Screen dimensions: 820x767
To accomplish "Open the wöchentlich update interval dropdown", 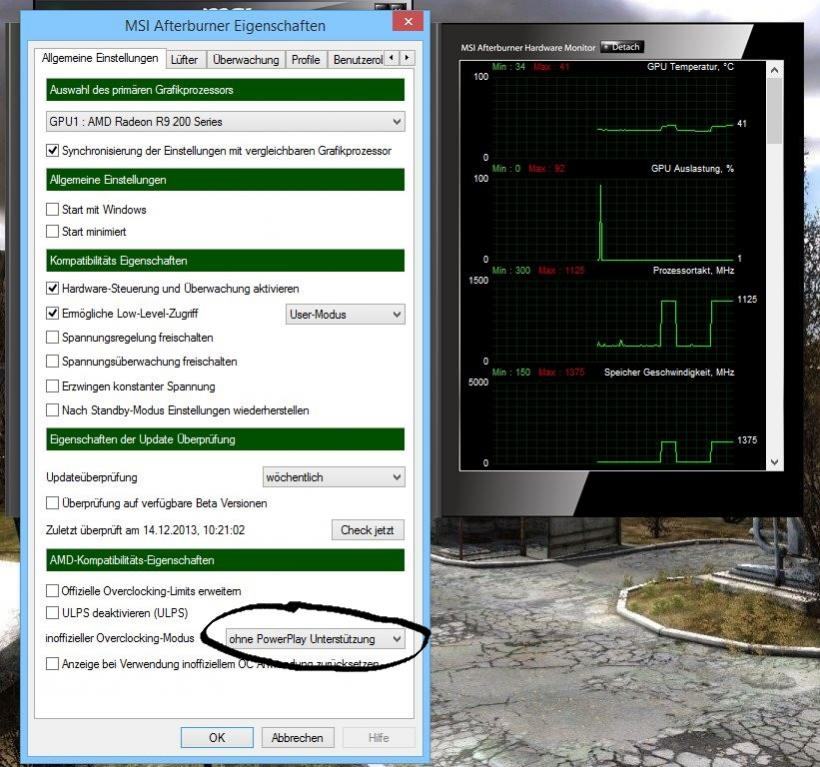I will click(334, 477).
